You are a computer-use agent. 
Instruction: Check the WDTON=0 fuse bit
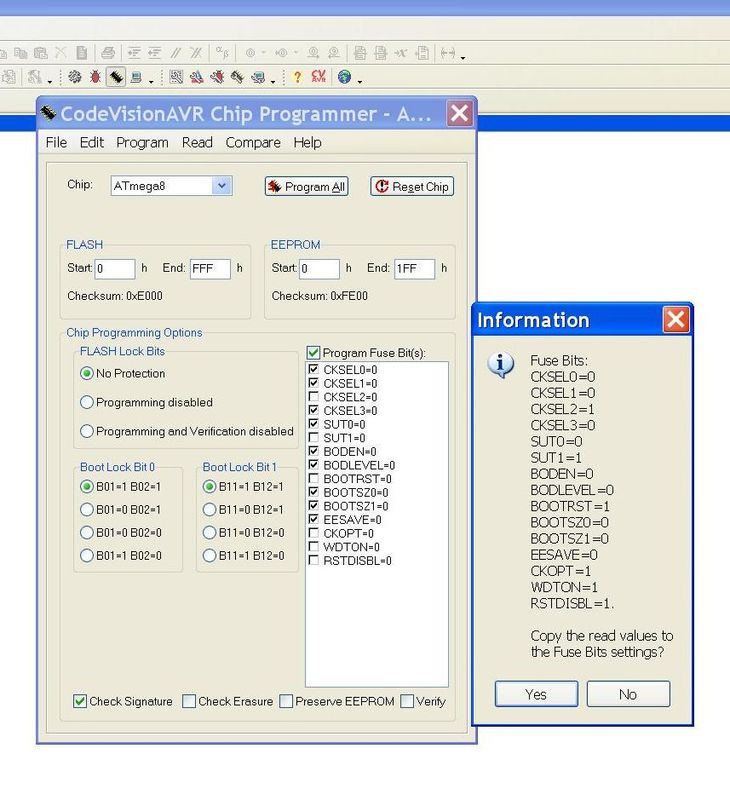pos(314,546)
